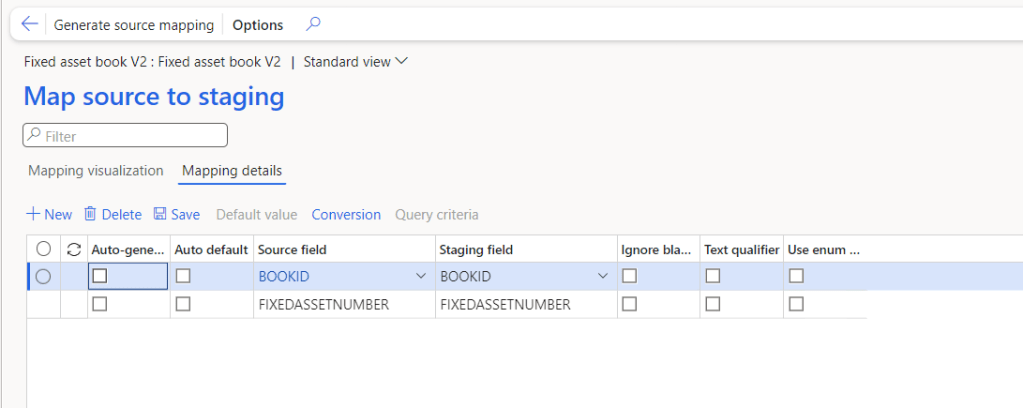
Task: Toggle Auto-generated checkbox for BOOKID row
Action: (x=100, y=277)
